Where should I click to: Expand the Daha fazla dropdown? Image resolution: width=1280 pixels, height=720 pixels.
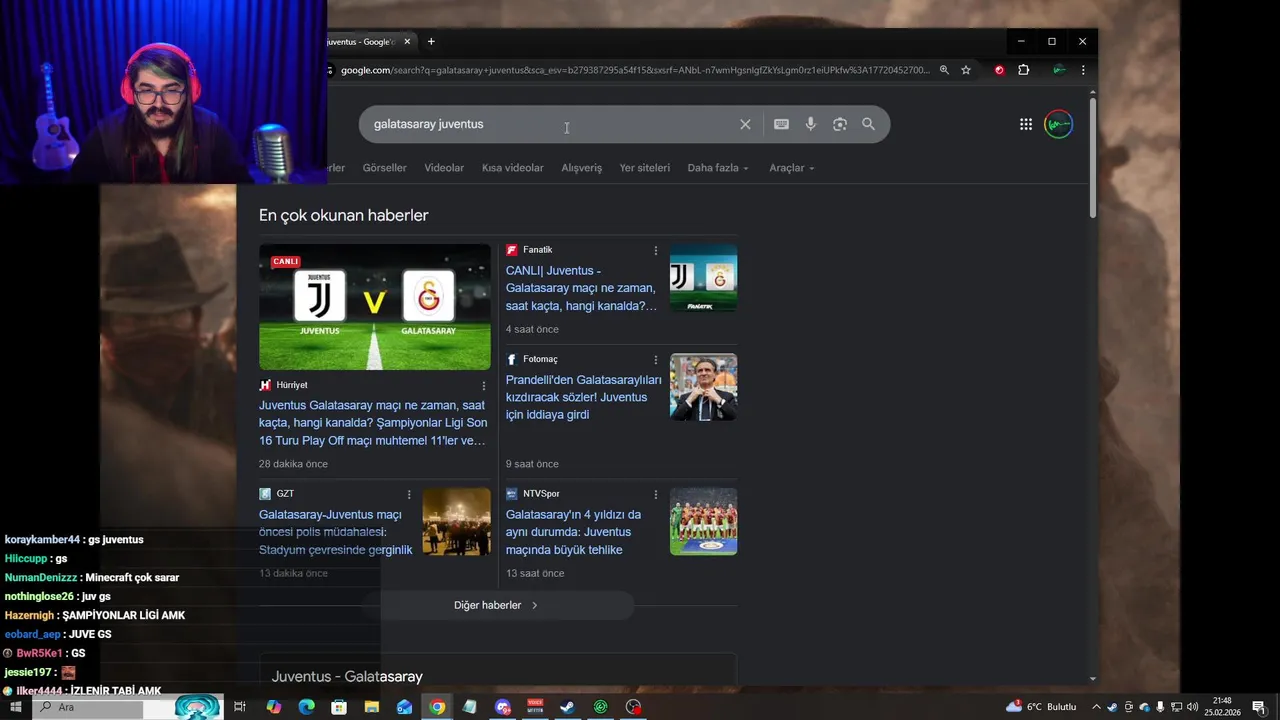coord(718,168)
